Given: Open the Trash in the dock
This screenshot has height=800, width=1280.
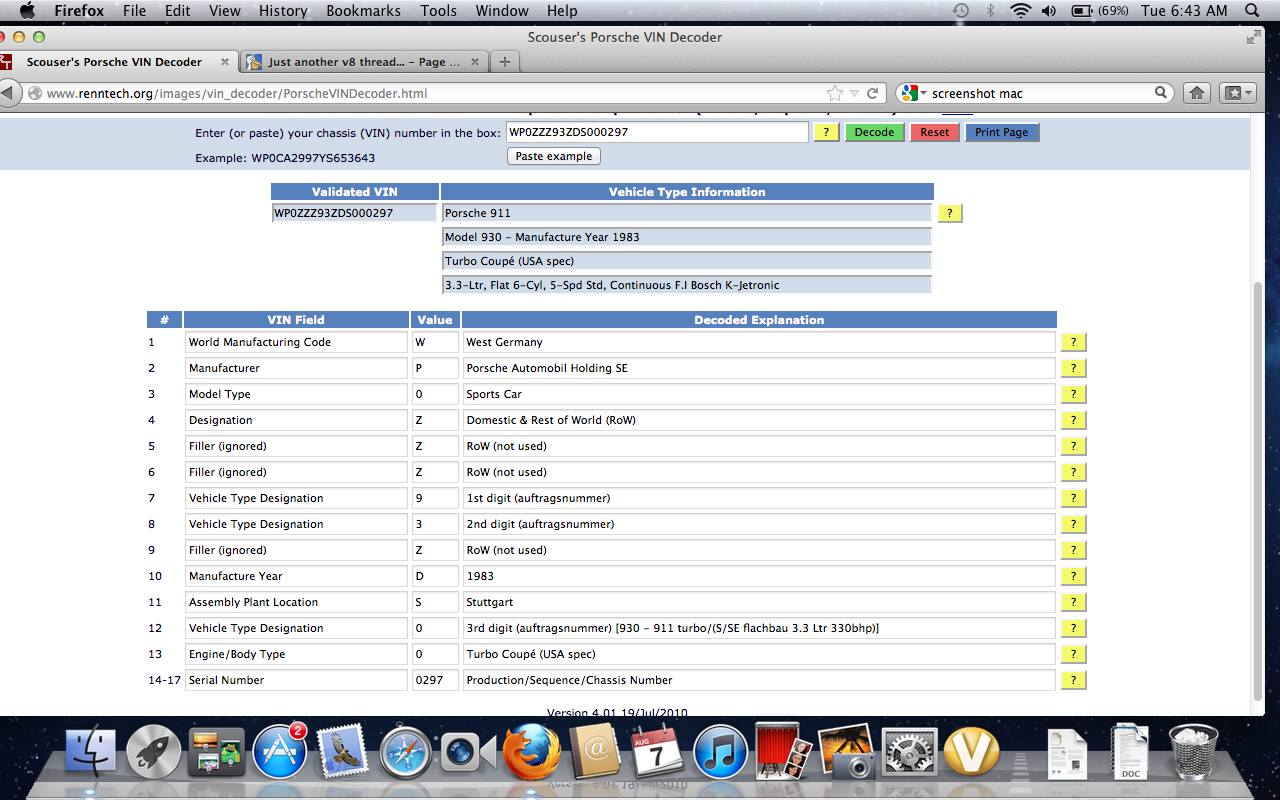Looking at the screenshot, I should pos(1193,752).
